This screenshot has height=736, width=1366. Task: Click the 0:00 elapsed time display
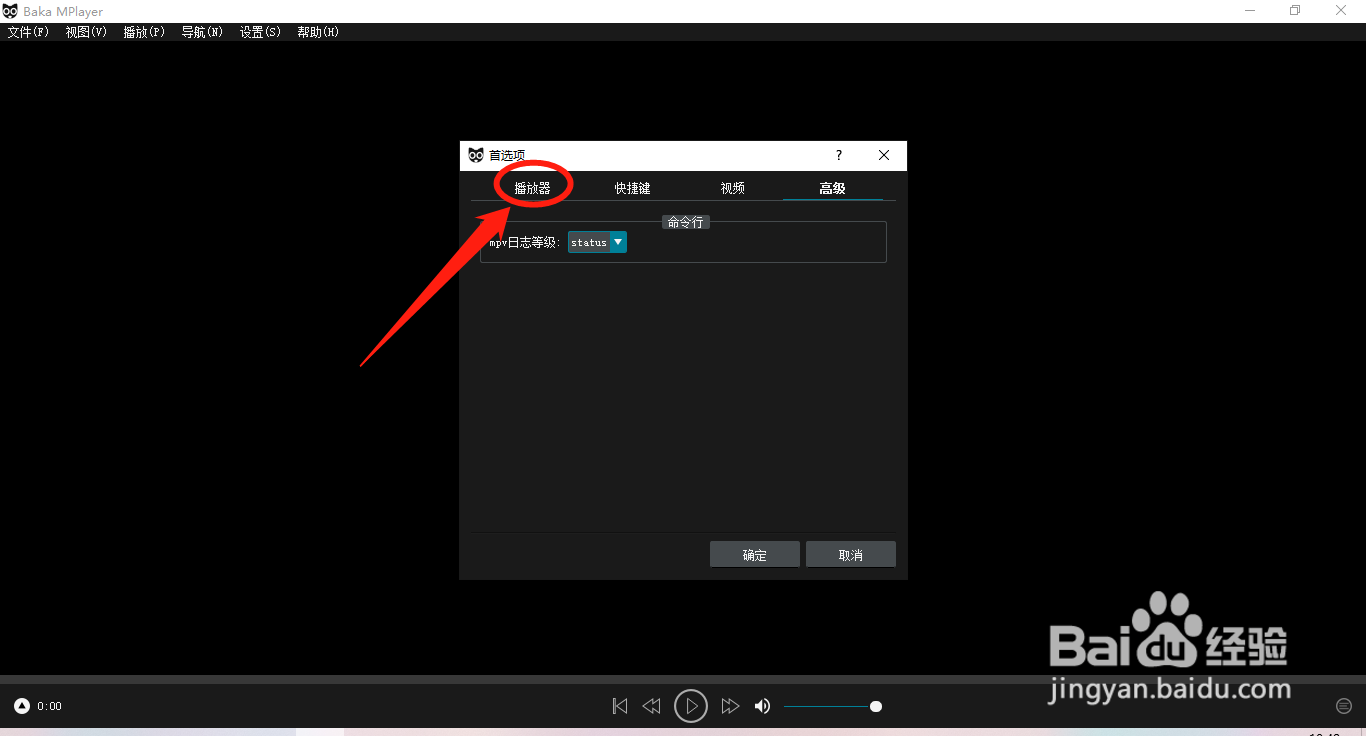pos(49,706)
